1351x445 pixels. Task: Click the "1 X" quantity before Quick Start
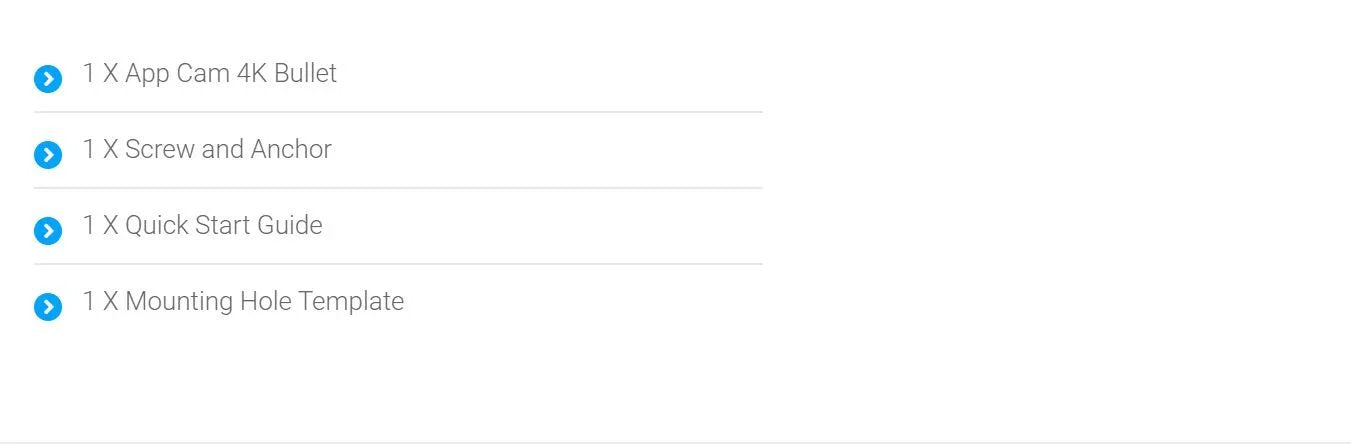100,225
